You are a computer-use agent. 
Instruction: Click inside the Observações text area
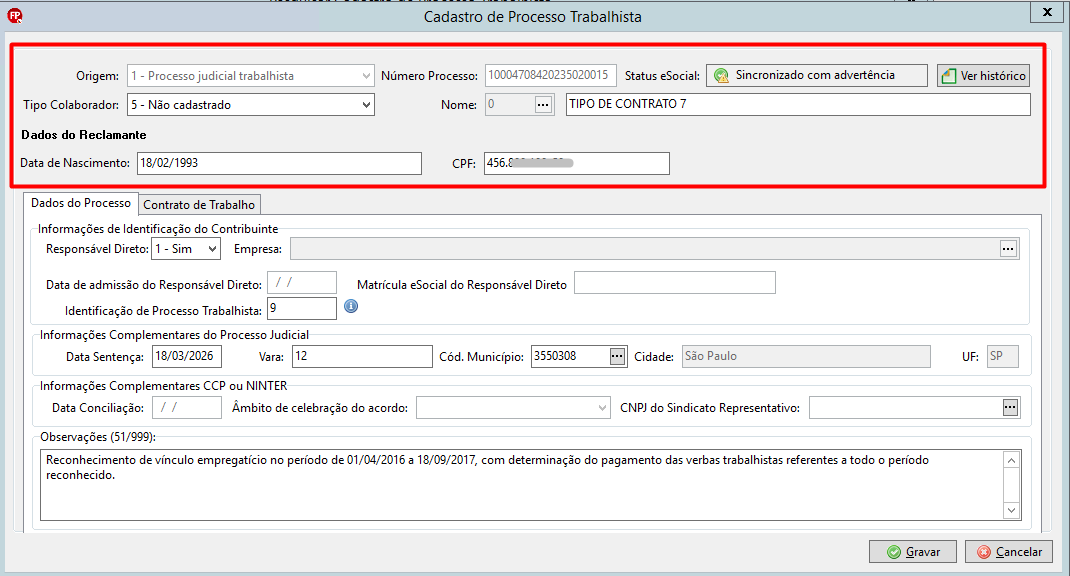(x=522, y=485)
